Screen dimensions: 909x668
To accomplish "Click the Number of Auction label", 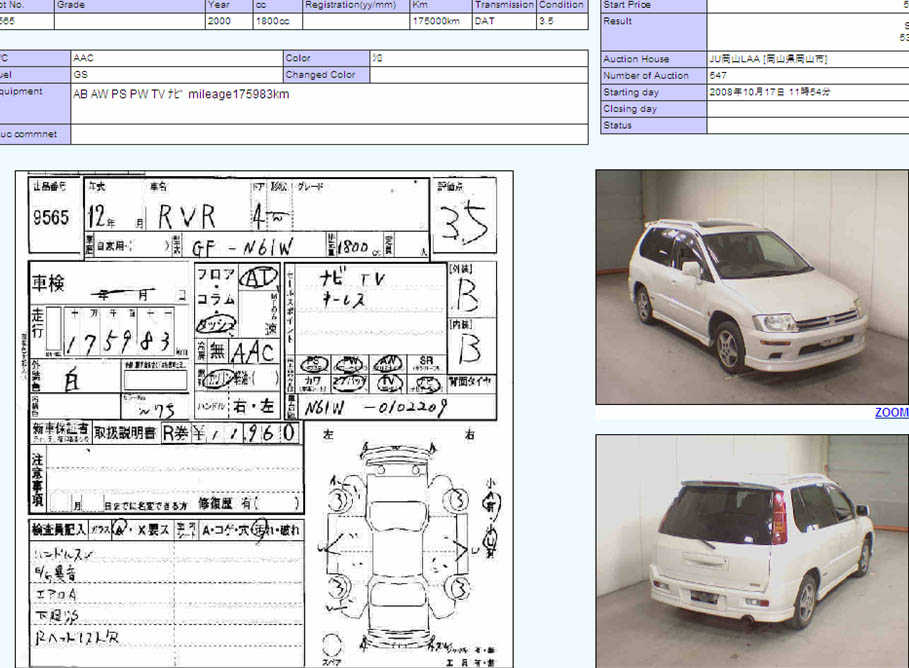I will pos(653,76).
